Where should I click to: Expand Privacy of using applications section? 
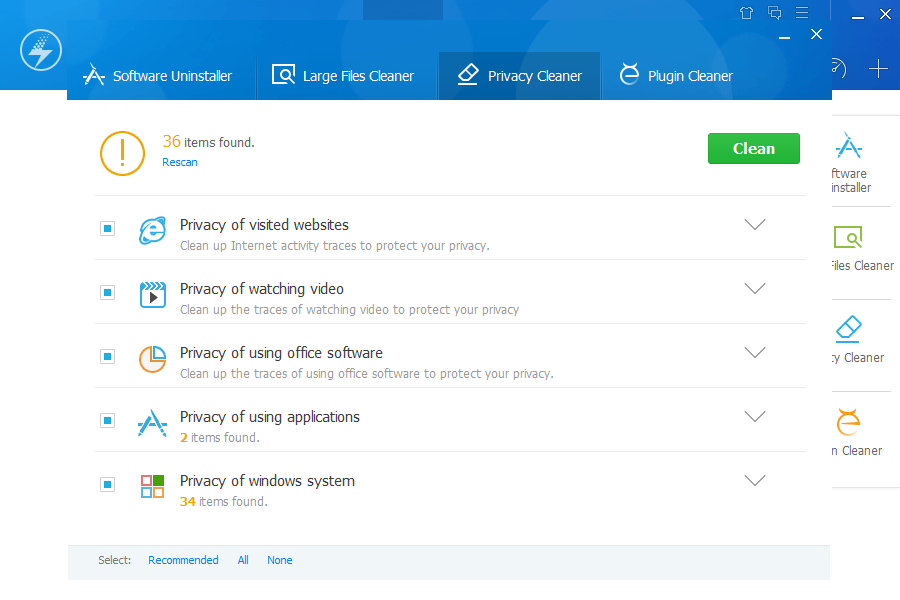(755, 416)
